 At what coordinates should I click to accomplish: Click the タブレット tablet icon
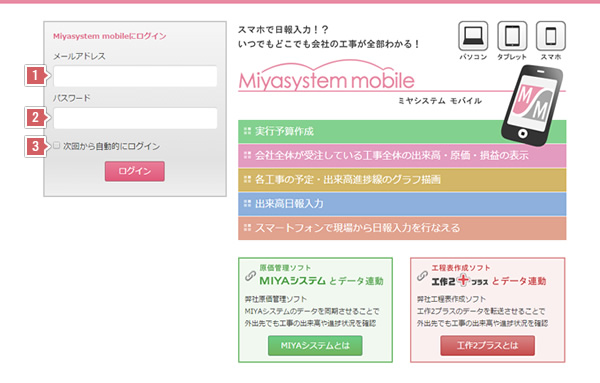(512, 36)
